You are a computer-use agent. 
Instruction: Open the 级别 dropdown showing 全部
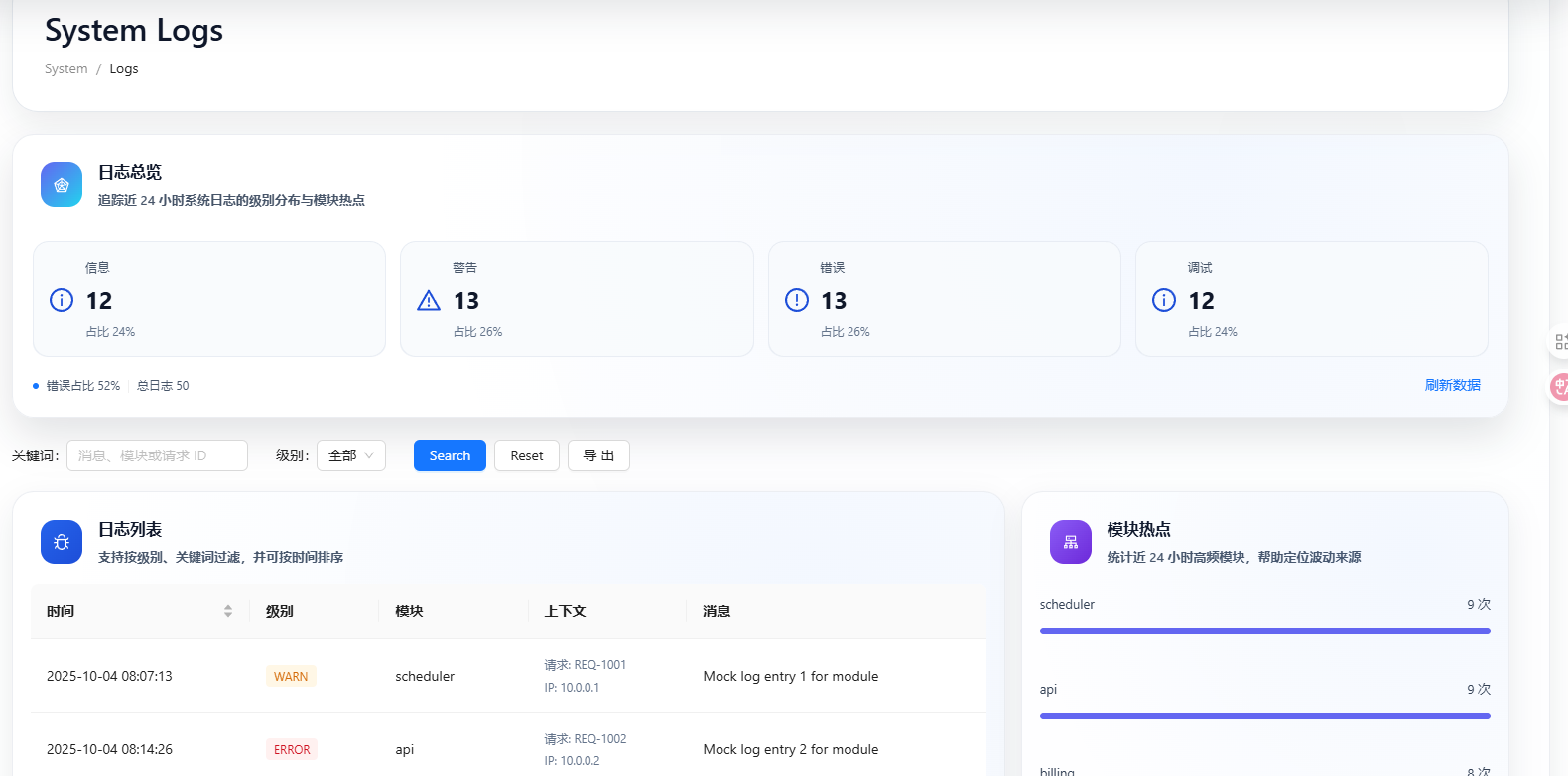[x=351, y=455]
